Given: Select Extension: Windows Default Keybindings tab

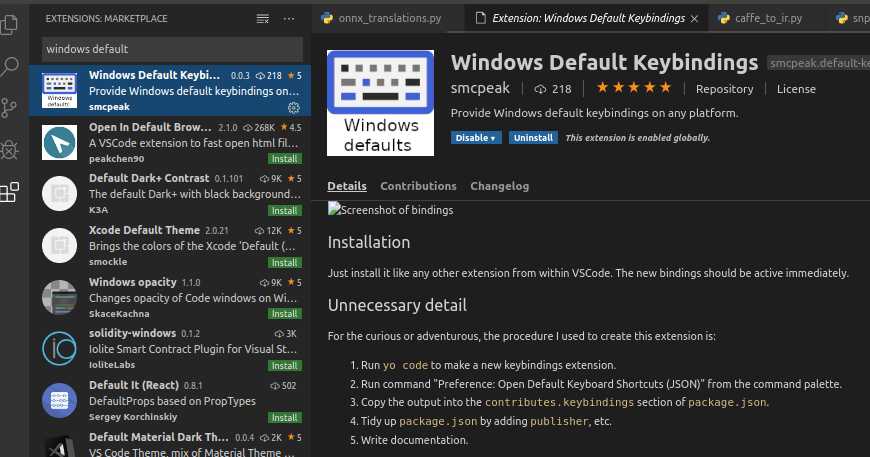Looking at the screenshot, I should (586, 18).
